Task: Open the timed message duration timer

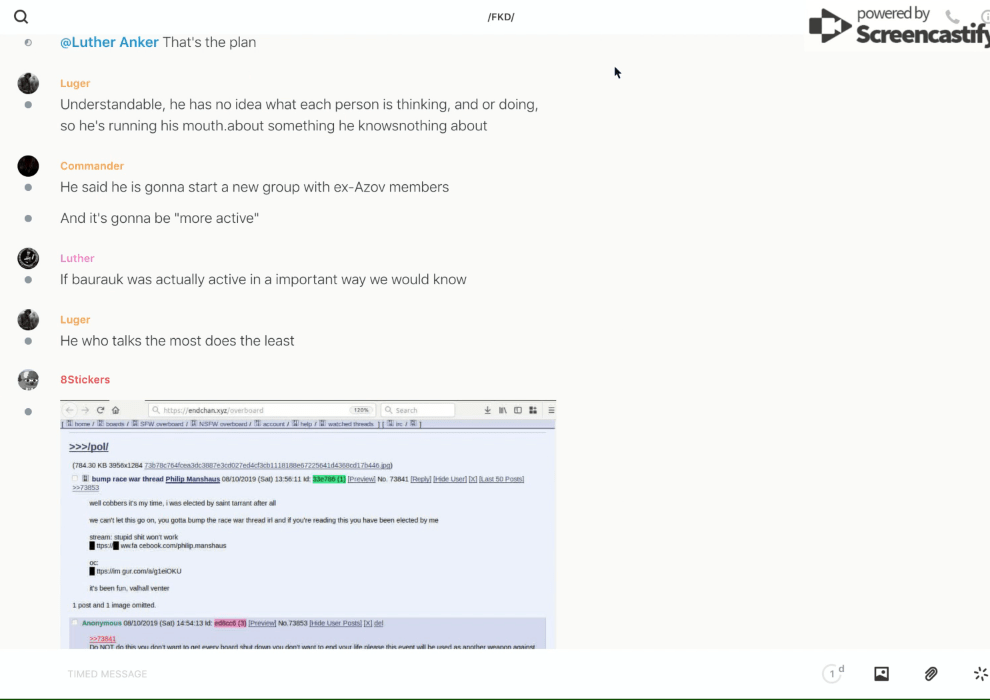Action: (x=832, y=674)
